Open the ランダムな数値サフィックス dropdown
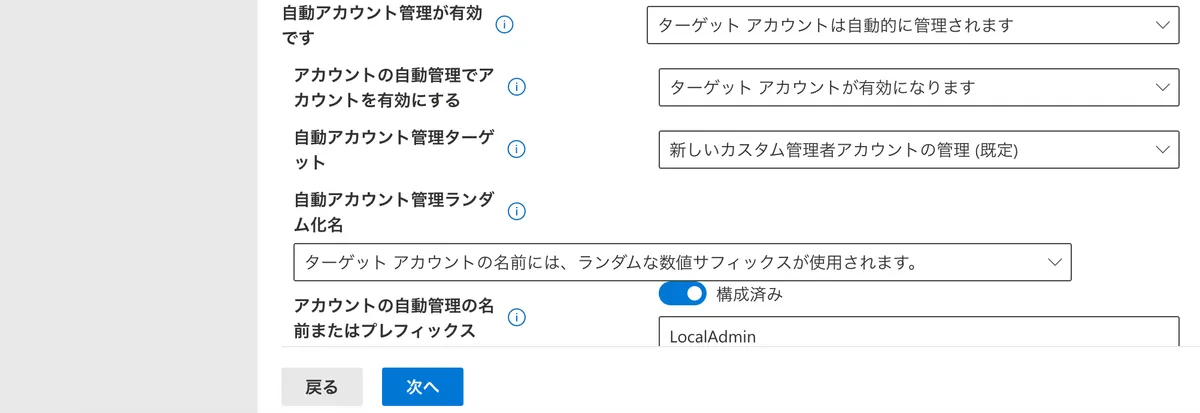Screen dimensions: 1200x413 (682, 262)
